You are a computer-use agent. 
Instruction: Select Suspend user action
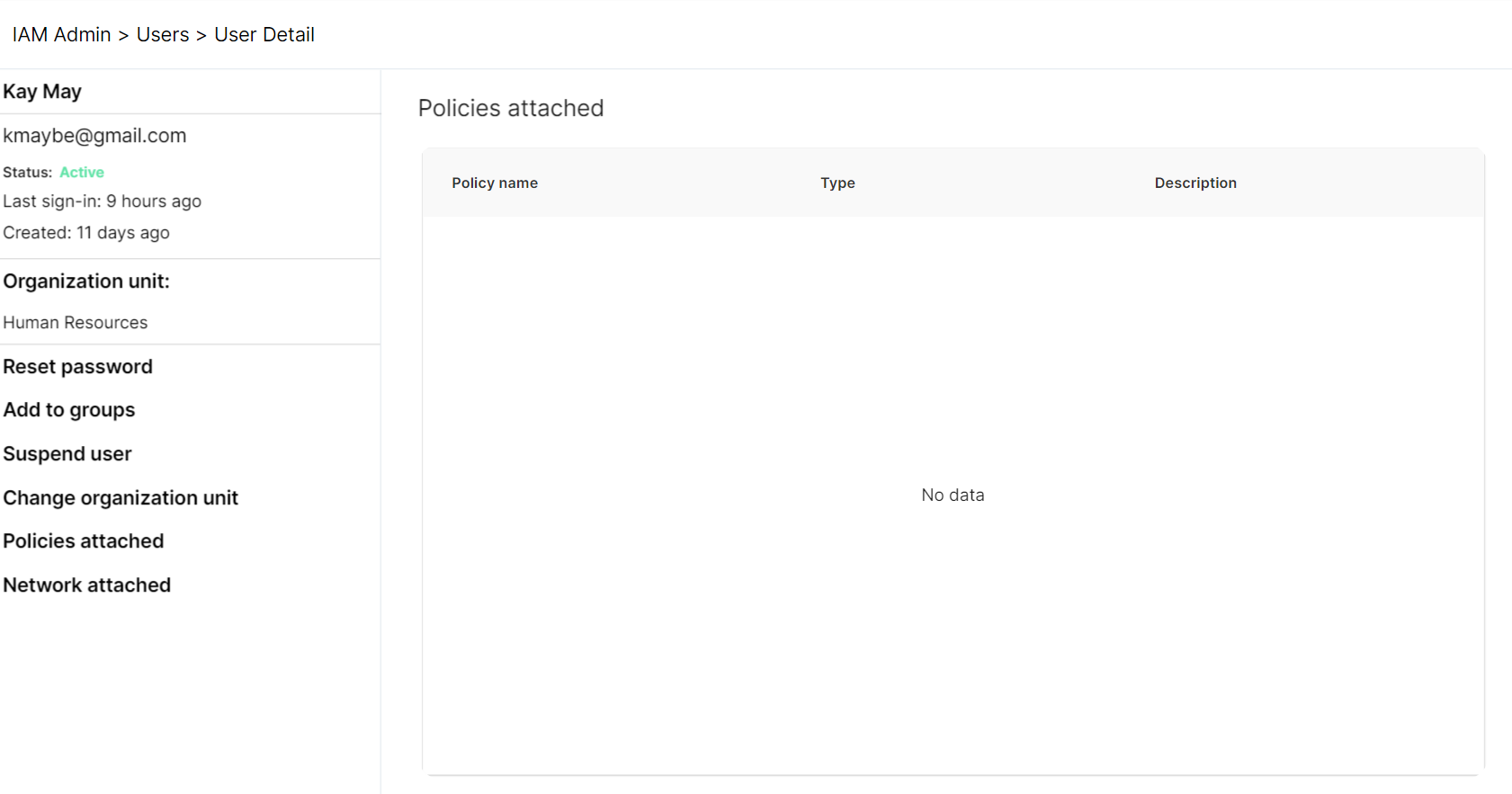[x=67, y=454]
